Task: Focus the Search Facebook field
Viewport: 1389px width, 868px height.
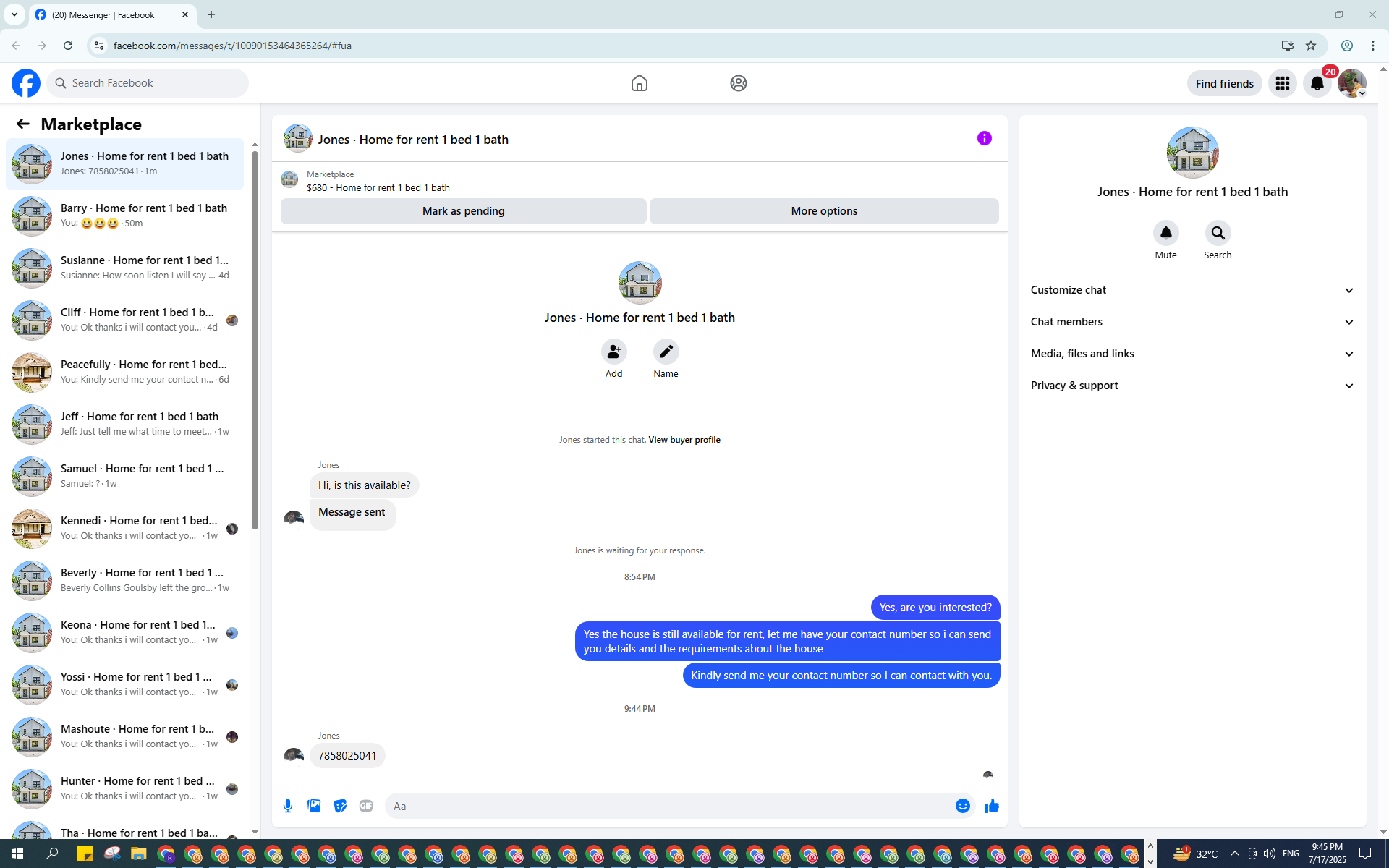Action: pos(148,83)
